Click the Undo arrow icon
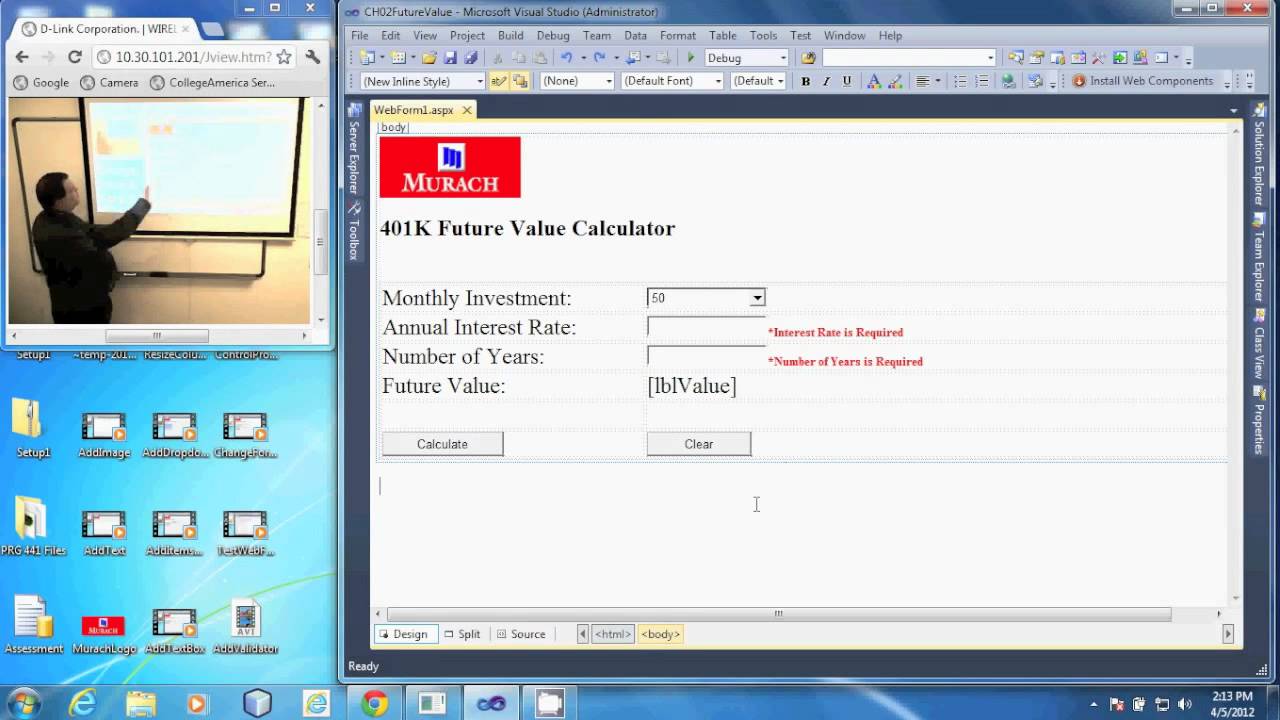This screenshot has height=720, width=1280. point(566,58)
